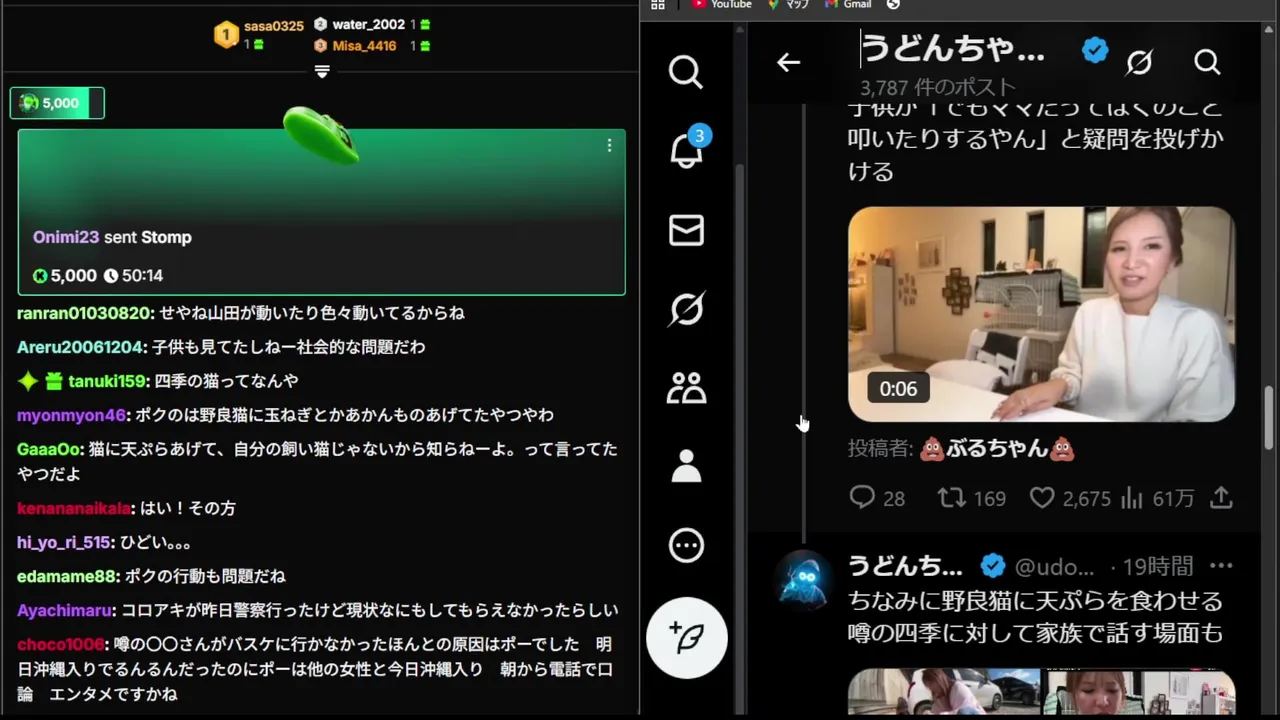Click chat username tanuki159

[107, 381]
